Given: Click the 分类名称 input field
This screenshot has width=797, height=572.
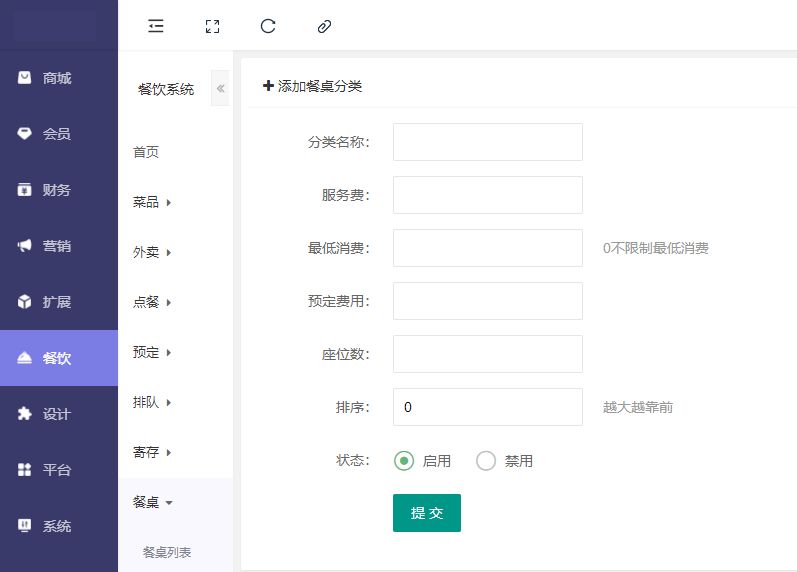Looking at the screenshot, I should pyautogui.click(x=487, y=142).
